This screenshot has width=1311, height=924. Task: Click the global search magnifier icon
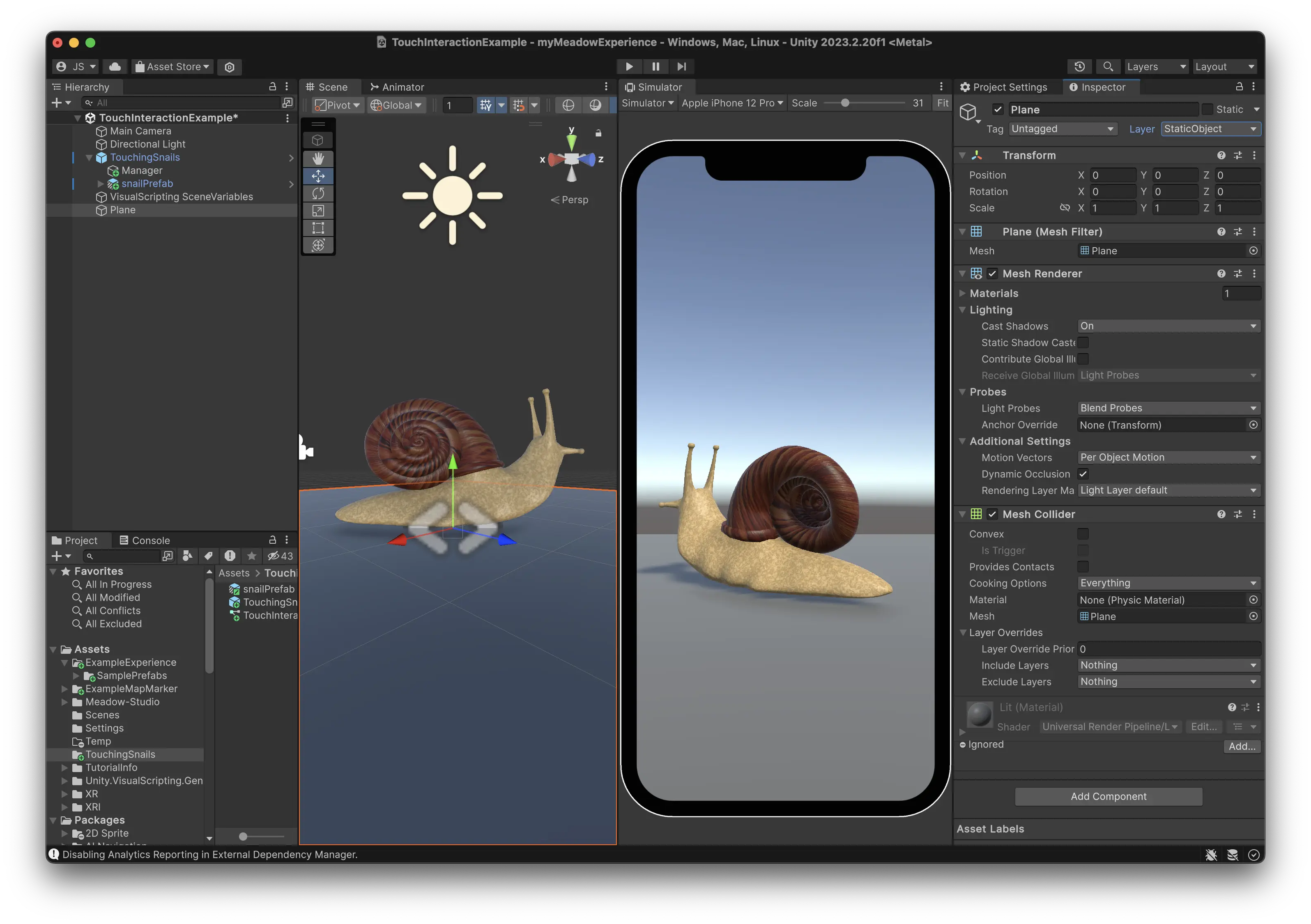coord(1108,66)
